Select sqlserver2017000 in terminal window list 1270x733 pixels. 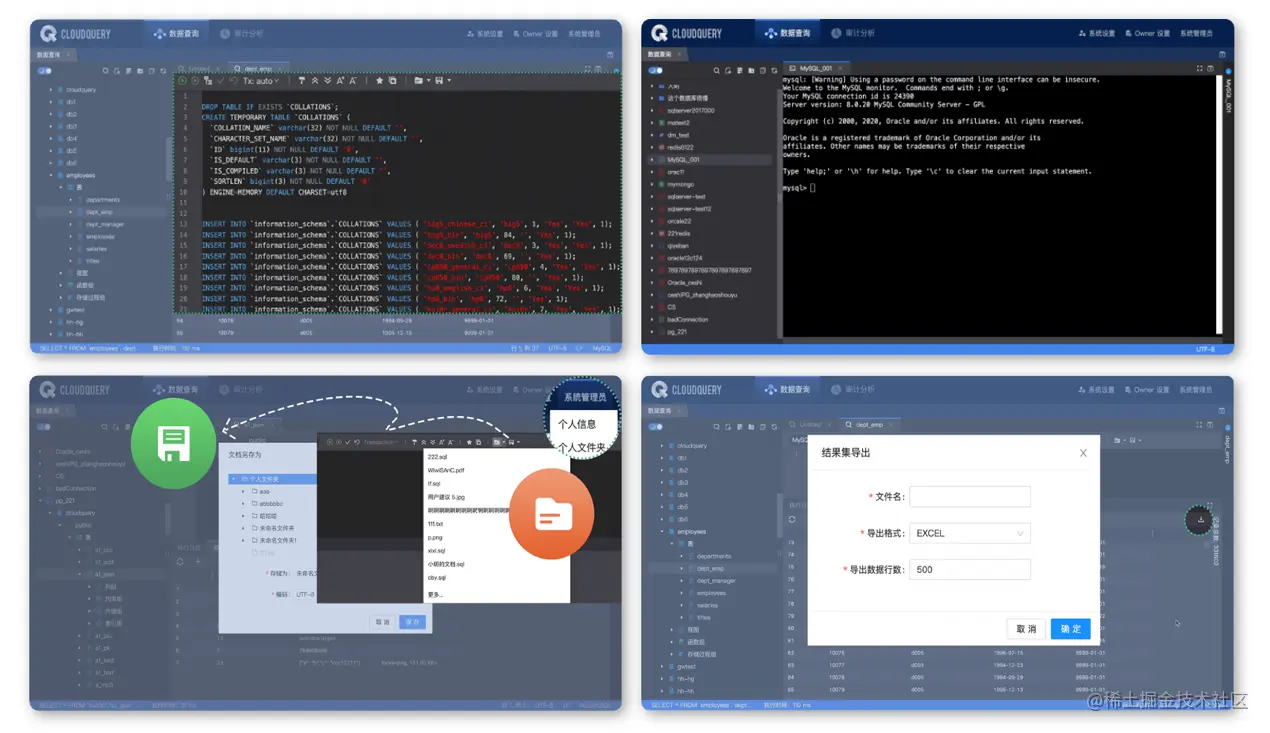691,110
